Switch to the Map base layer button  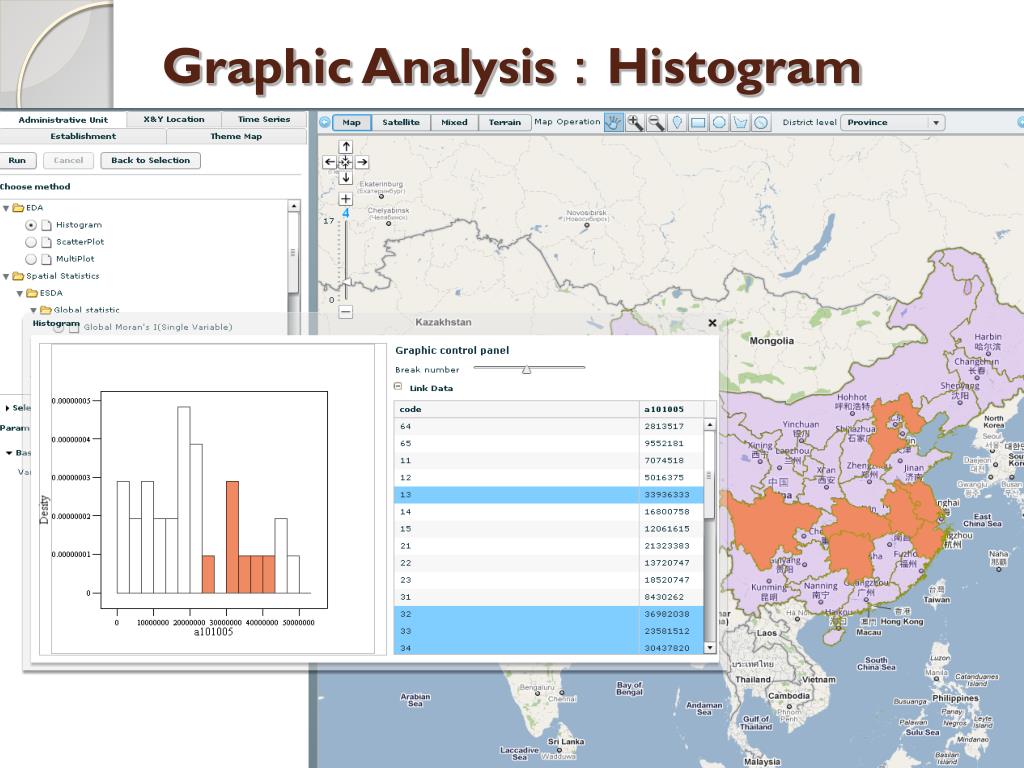point(351,122)
